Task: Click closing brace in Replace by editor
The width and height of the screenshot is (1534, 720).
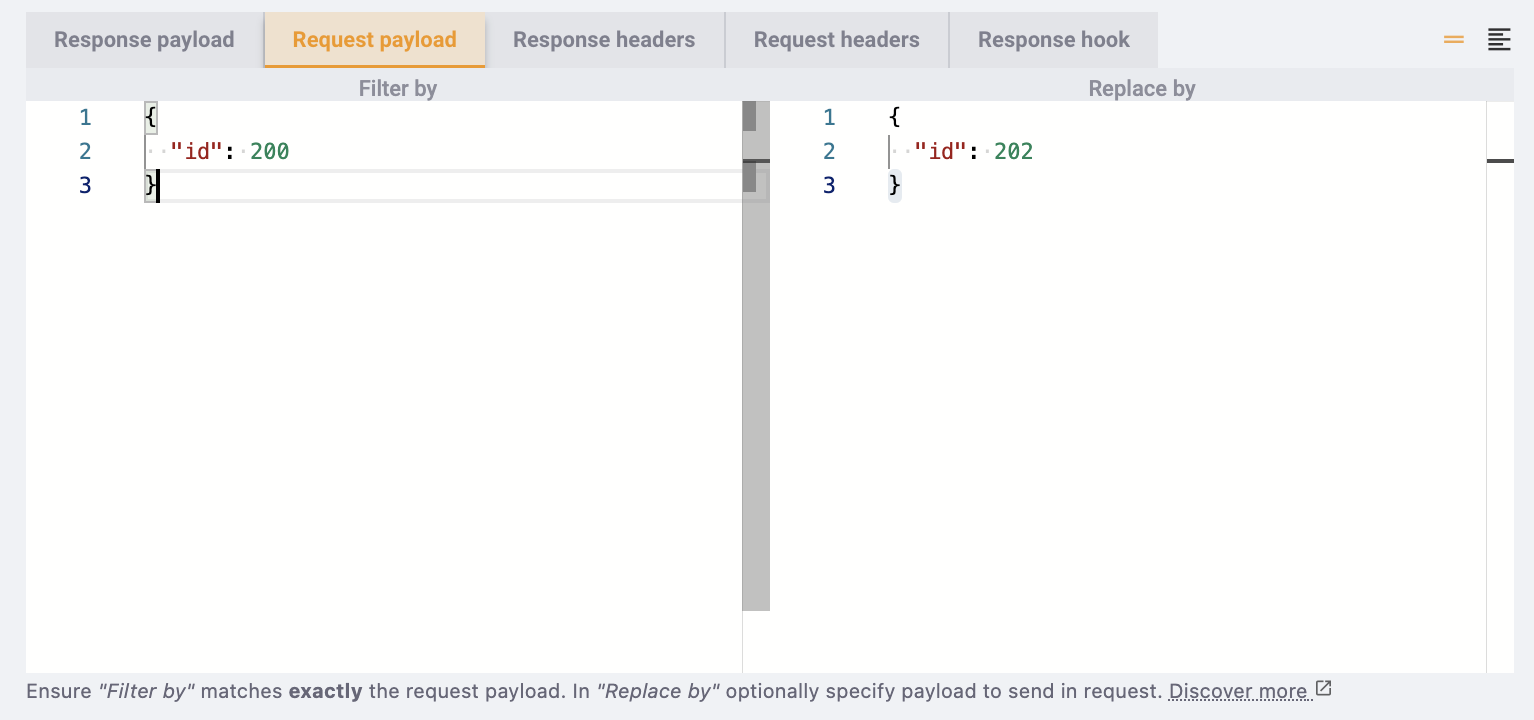Action: click(895, 186)
